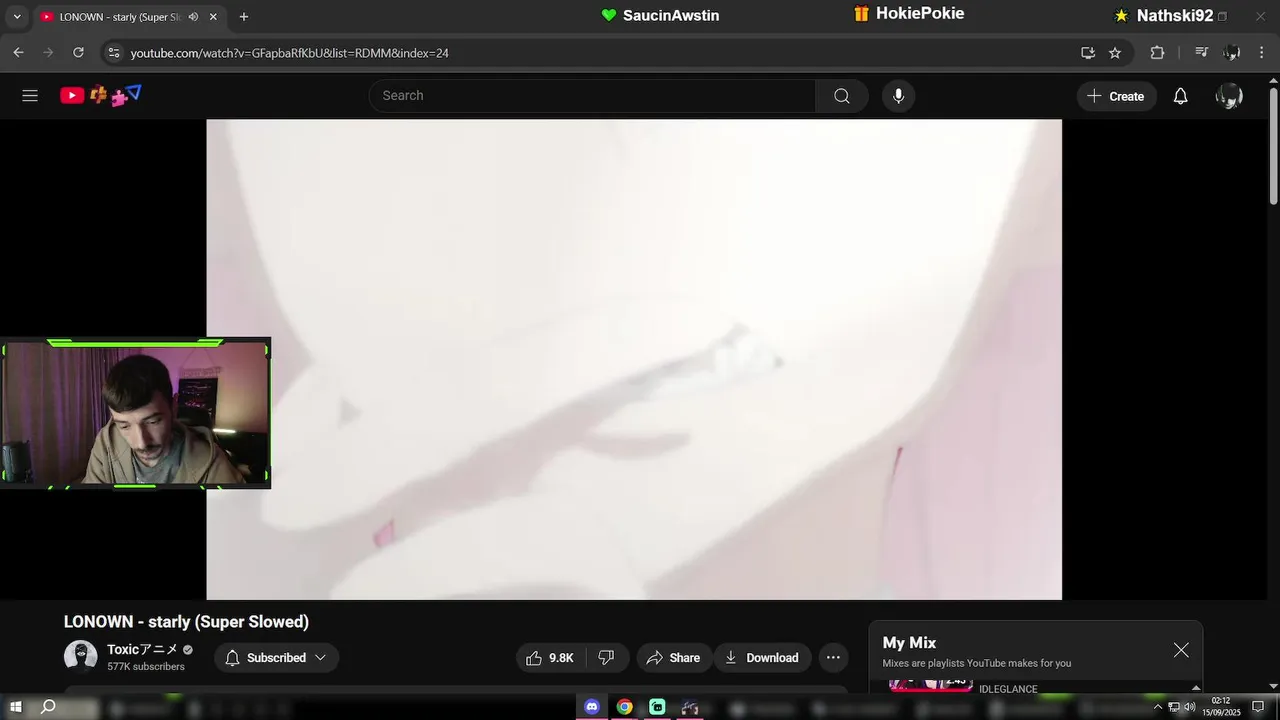Open Chrome from taskbar
Screen dimensions: 1280x720
coord(624,707)
